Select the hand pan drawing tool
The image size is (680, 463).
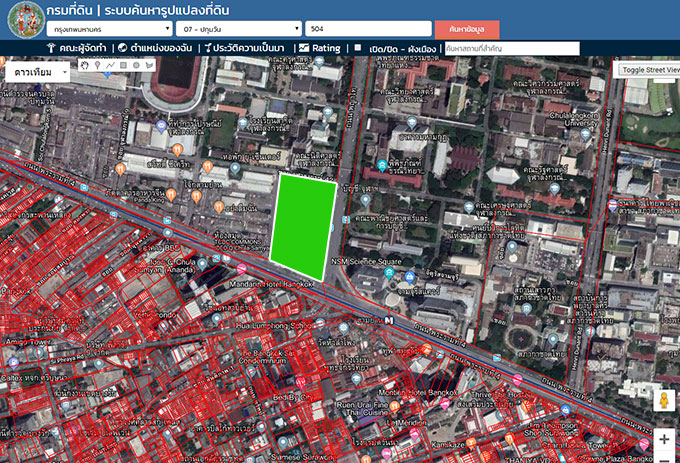pos(85,66)
